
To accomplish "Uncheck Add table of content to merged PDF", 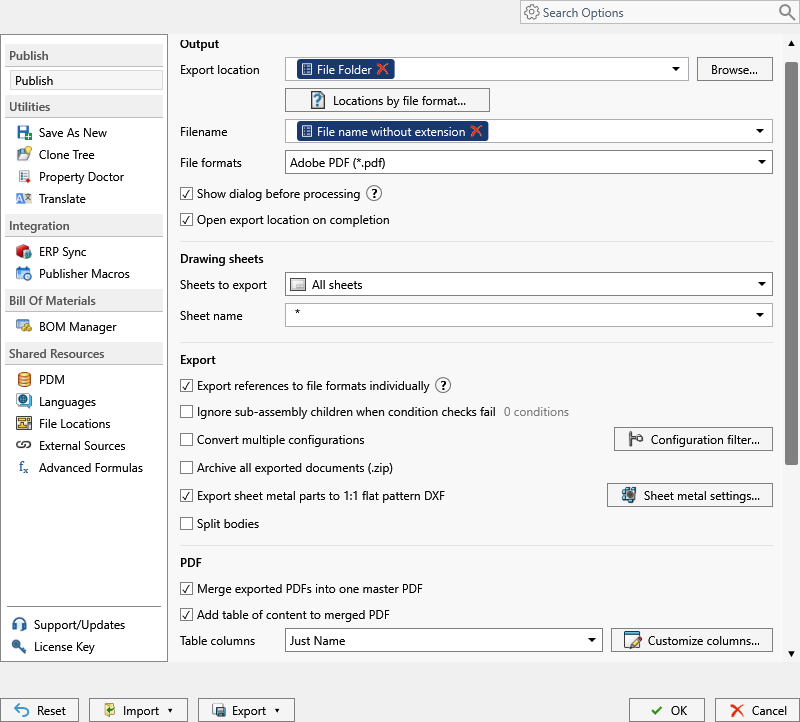I will click(186, 615).
